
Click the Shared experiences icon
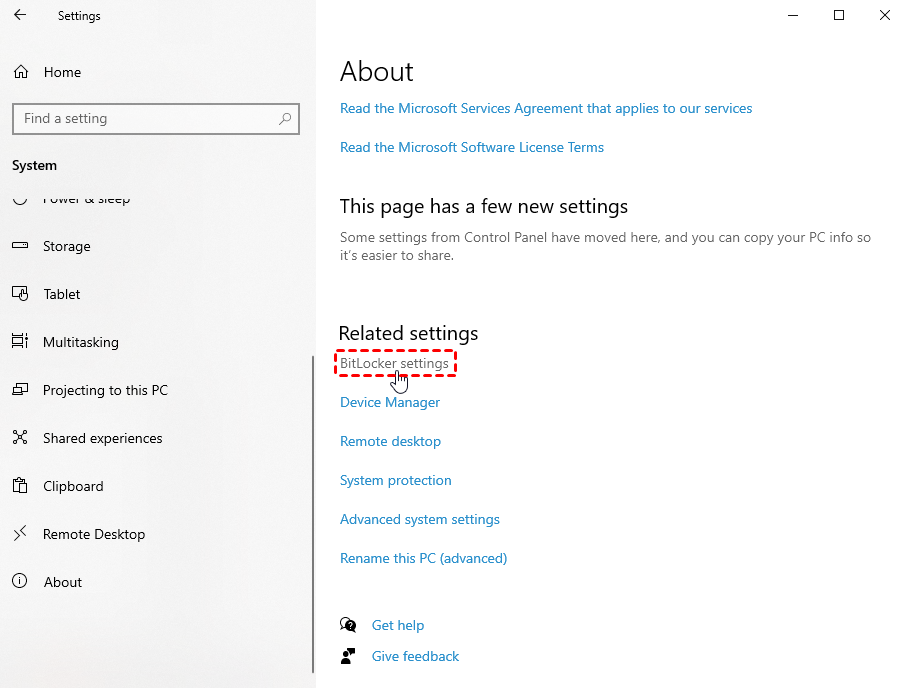(20, 438)
